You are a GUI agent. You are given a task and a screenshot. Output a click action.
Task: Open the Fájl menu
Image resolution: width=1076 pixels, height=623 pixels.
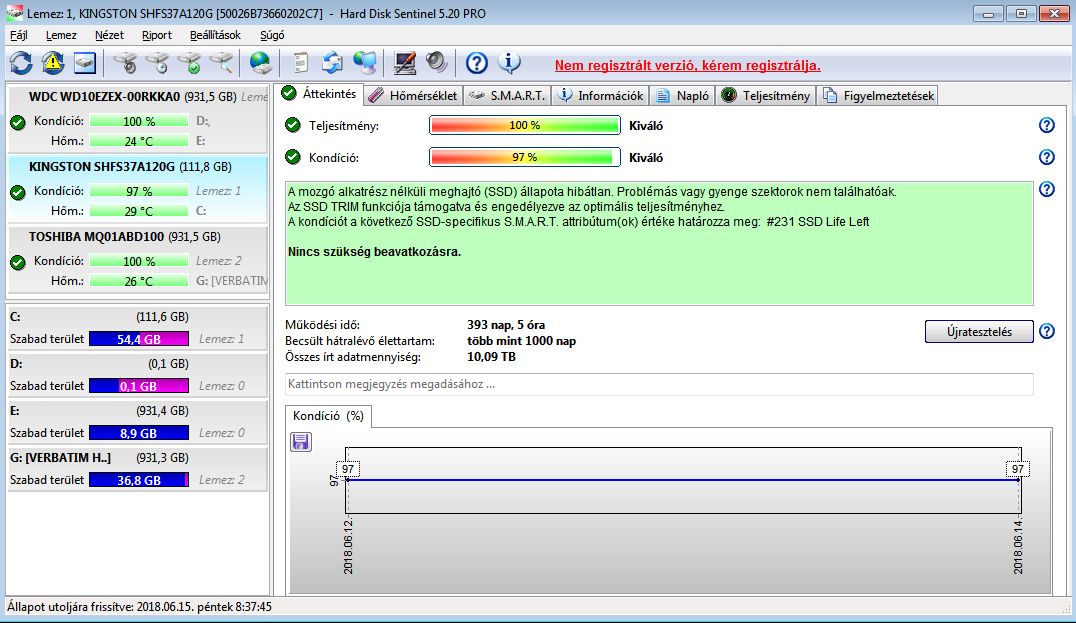tap(19, 35)
